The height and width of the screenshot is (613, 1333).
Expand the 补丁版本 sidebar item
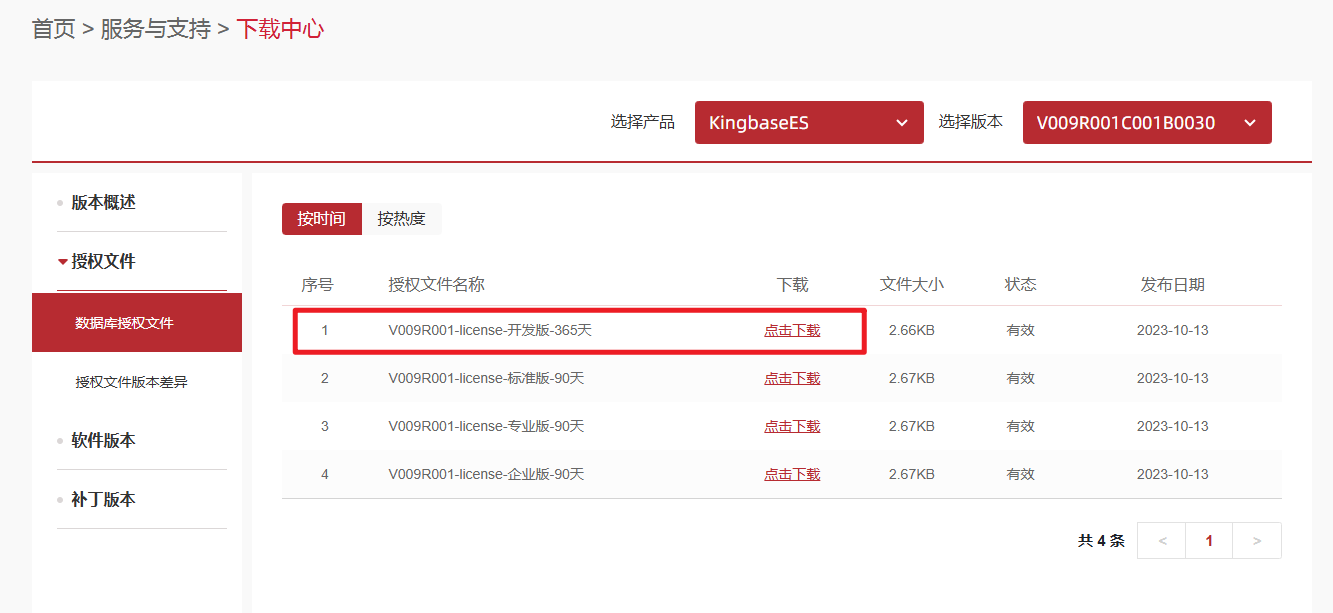pos(103,499)
